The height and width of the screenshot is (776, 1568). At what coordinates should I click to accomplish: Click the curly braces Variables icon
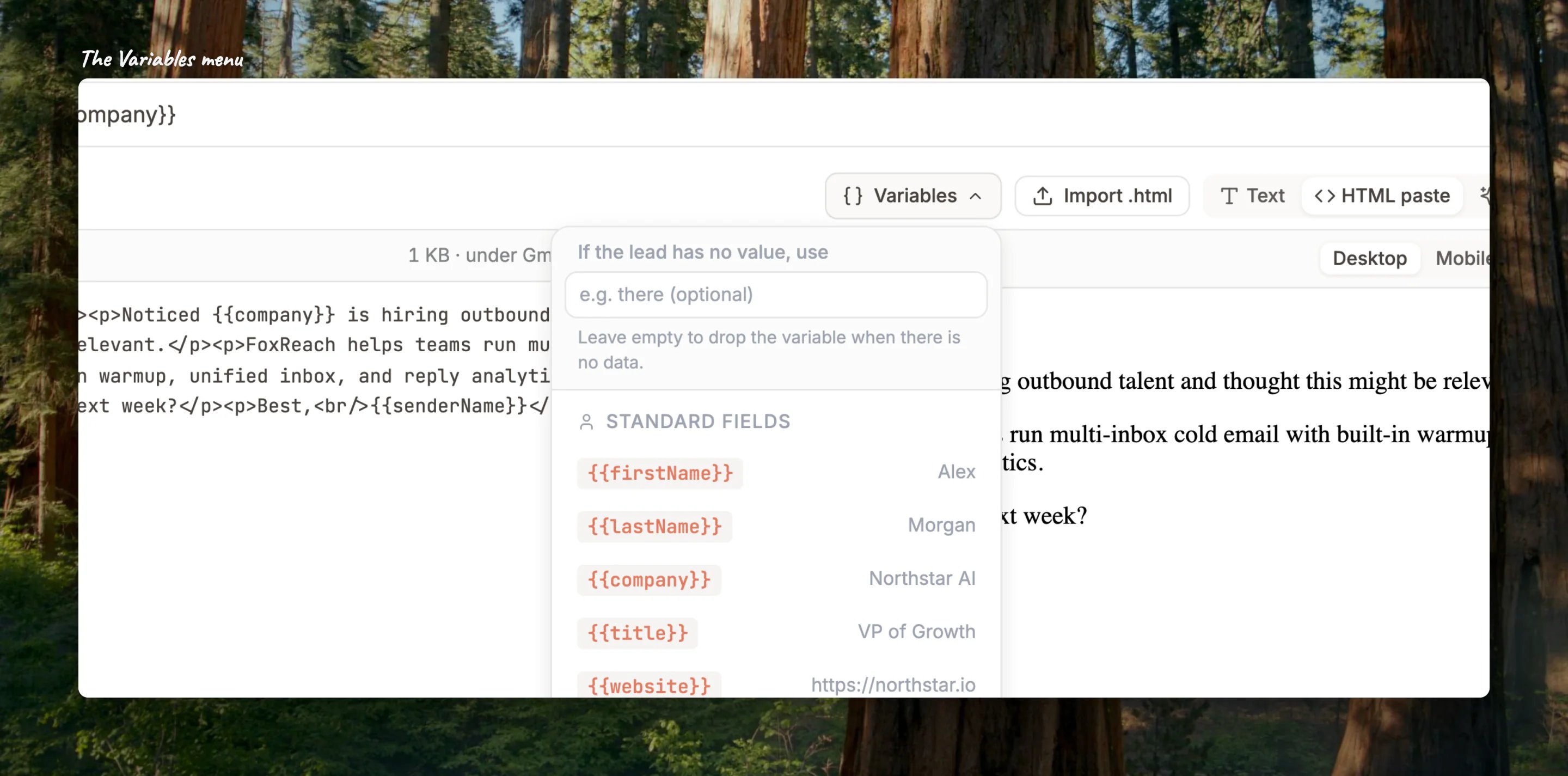click(x=852, y=196)
